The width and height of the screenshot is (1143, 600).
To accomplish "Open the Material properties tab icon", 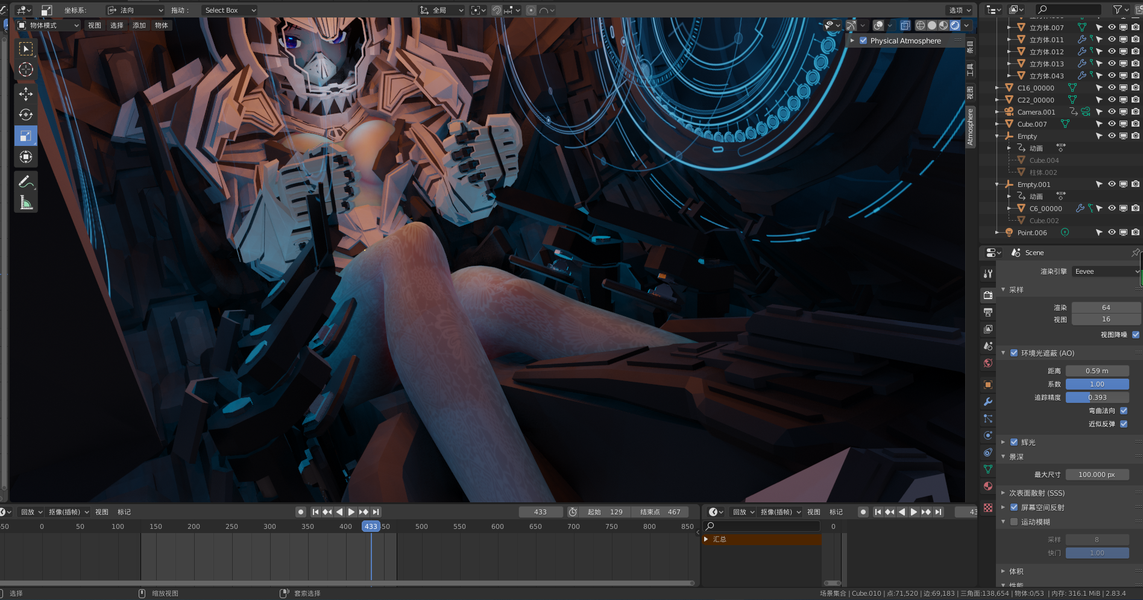I will 988,486.
